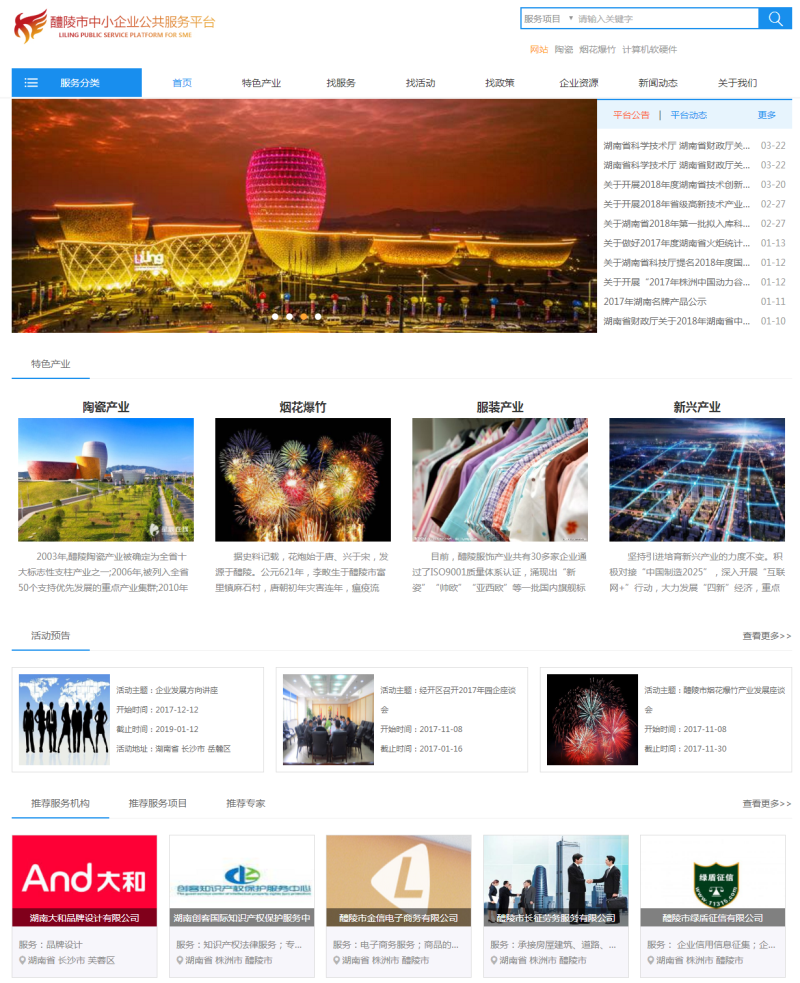Switch to the 平台动态 tab

tap(688, 115)
